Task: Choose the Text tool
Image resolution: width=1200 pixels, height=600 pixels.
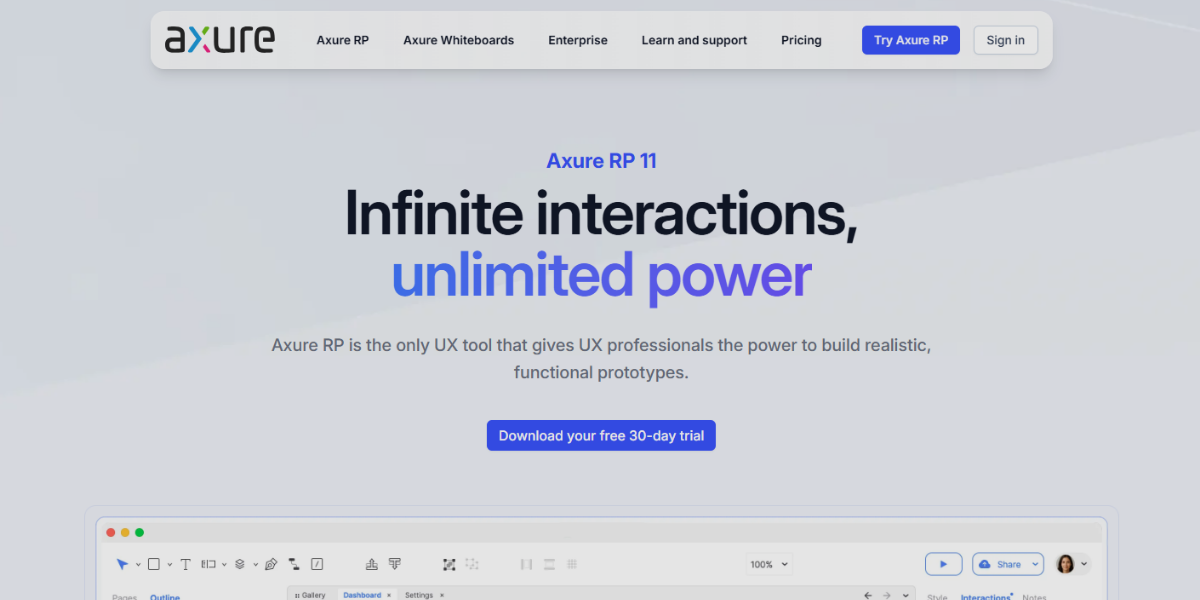Action: pos(185,564)
